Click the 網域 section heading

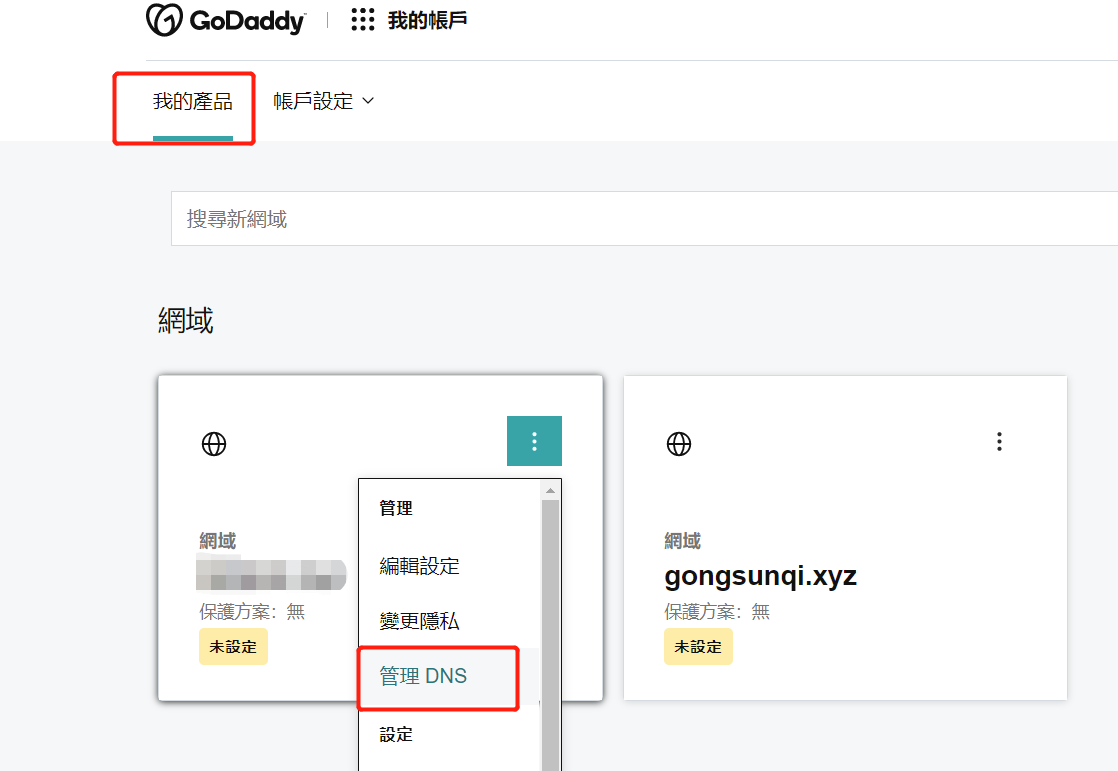tap(185, 320)
